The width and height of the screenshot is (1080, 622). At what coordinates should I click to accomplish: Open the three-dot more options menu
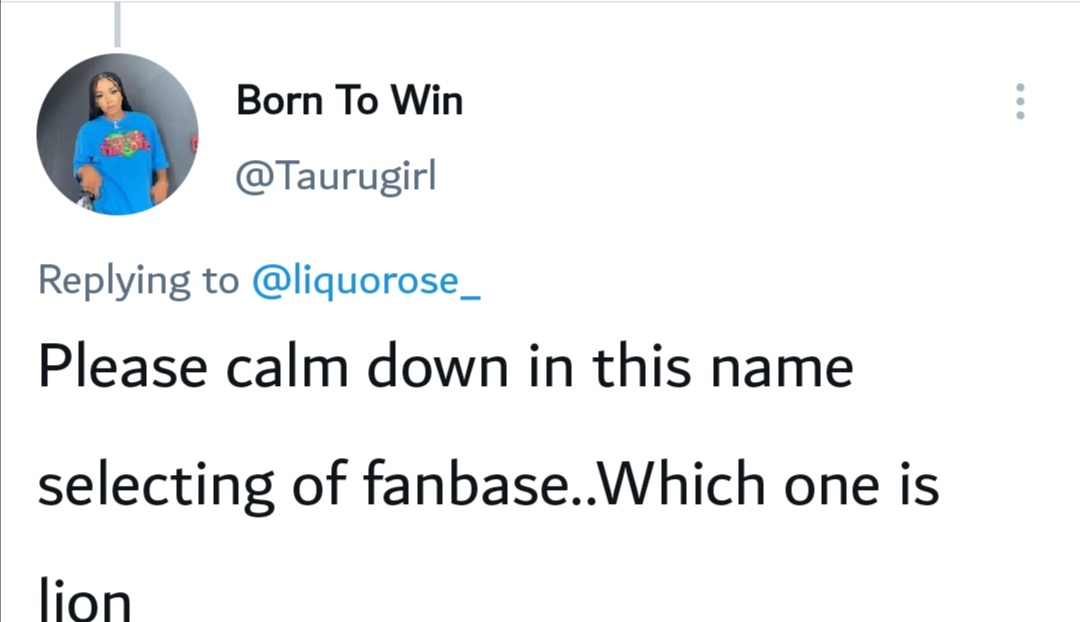click(x=1020, y=102)
